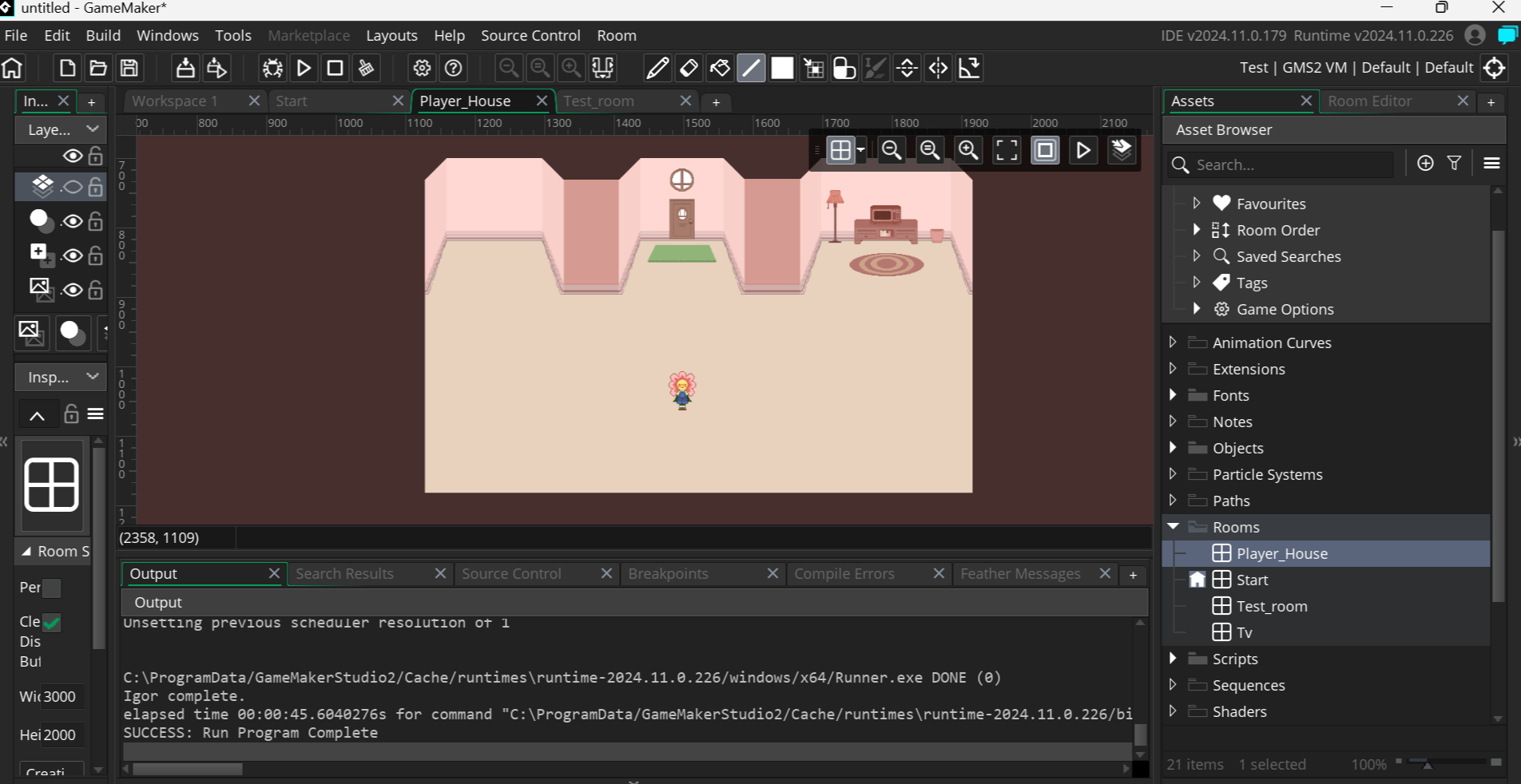Run the game with the play button
Image resolution: width=1521 pixels, height=784 pixels.
(303, 68)
